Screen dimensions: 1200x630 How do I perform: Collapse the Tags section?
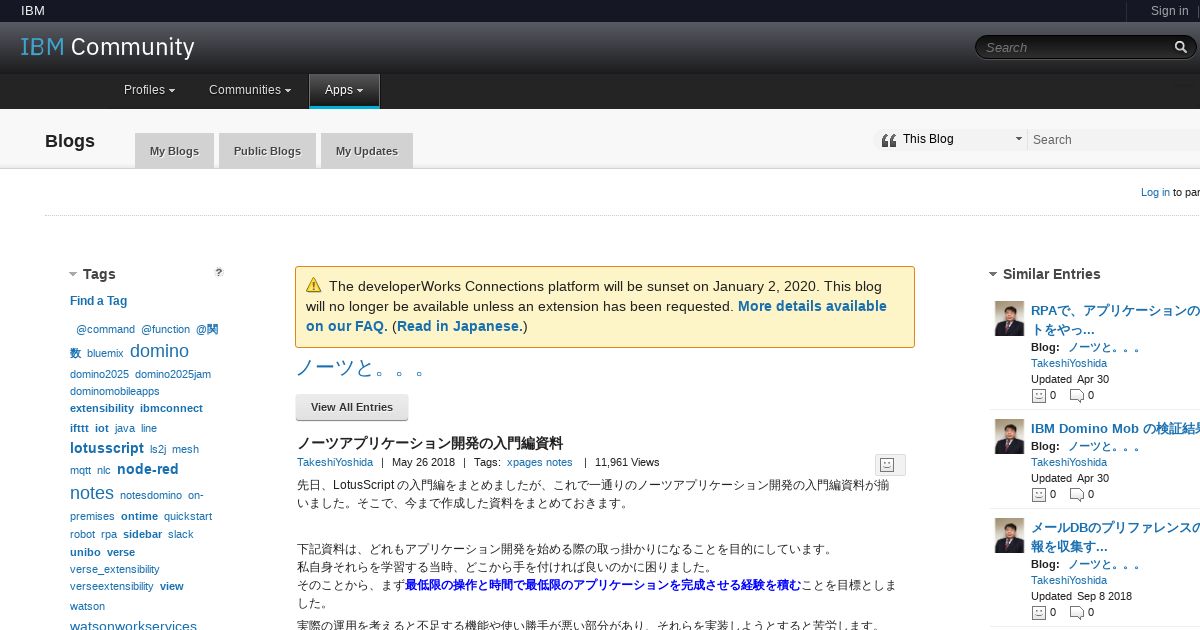point(73,274)
